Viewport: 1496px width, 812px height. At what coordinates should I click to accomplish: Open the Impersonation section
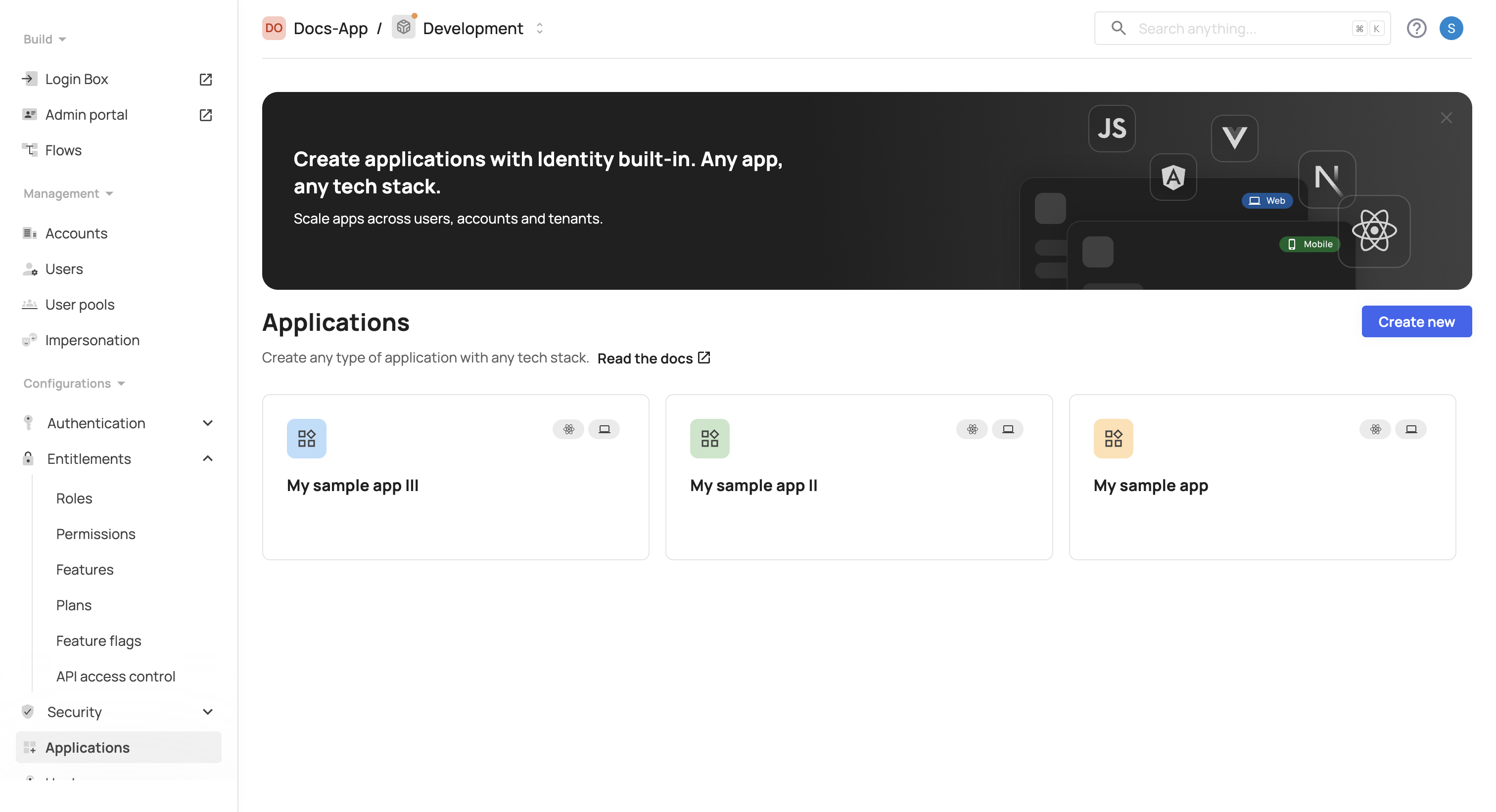(93, 340)
